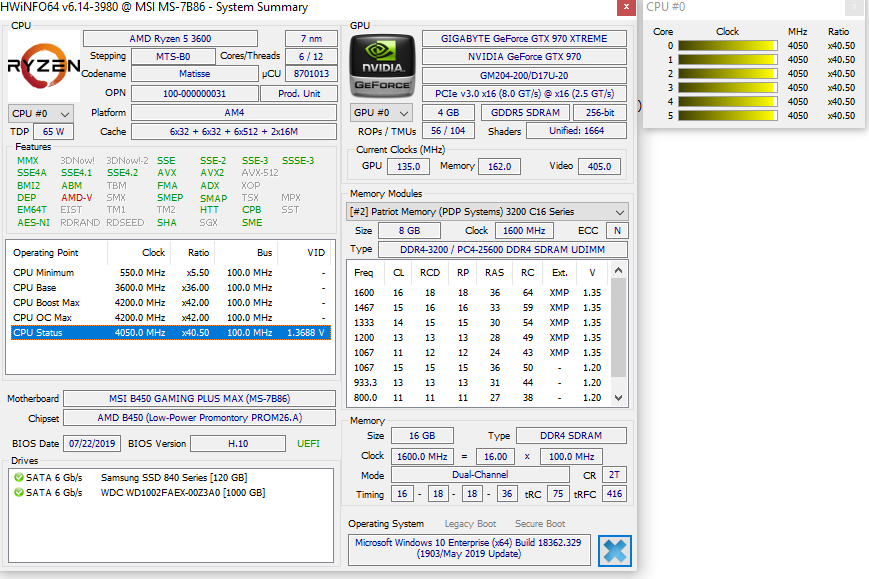The height and width of the screenshot is (579, 869).
Task: Click the green check icon beside Samsung SSD 840 Series
Action: [19, 477]
